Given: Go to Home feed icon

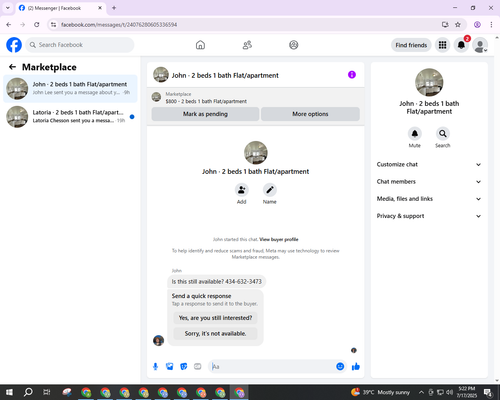Looking at the screenshot, I should tap(200, 45).
